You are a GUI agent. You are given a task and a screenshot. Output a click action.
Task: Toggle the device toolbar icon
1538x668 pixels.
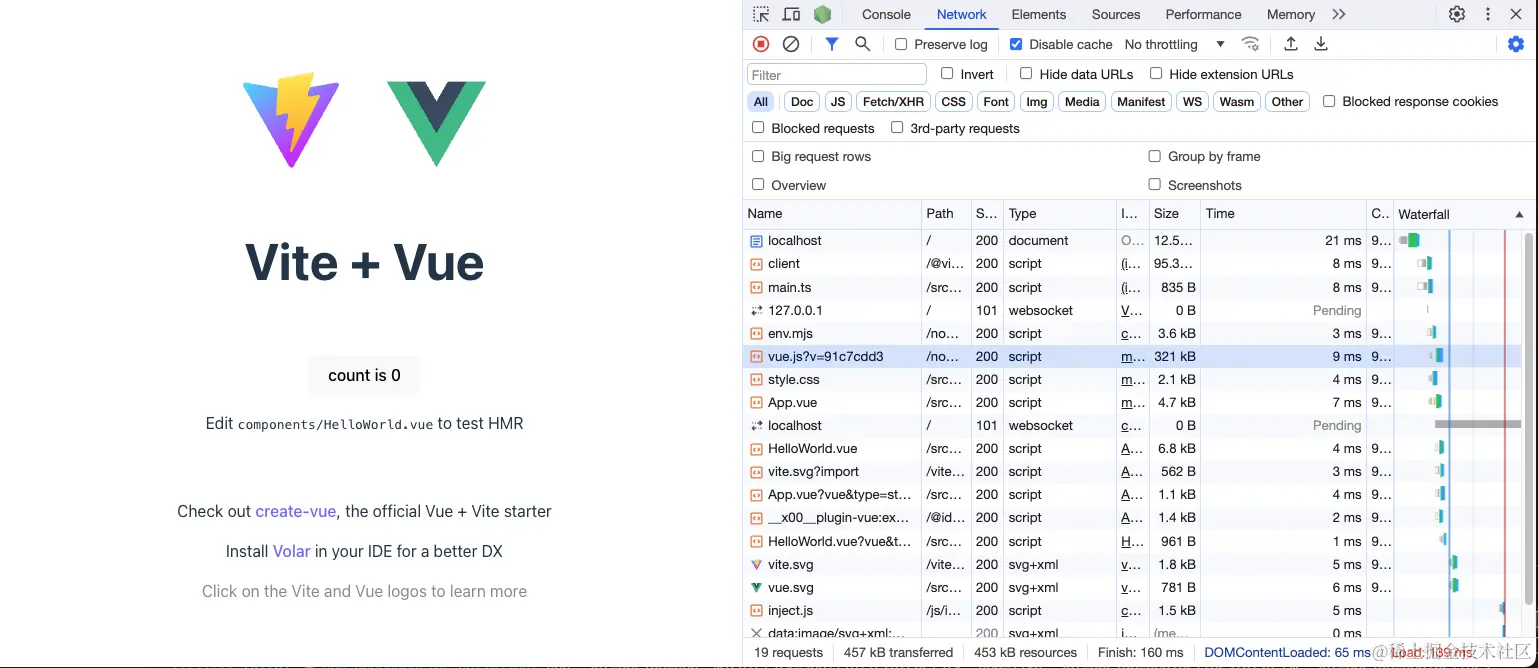[x=791, y=14]
